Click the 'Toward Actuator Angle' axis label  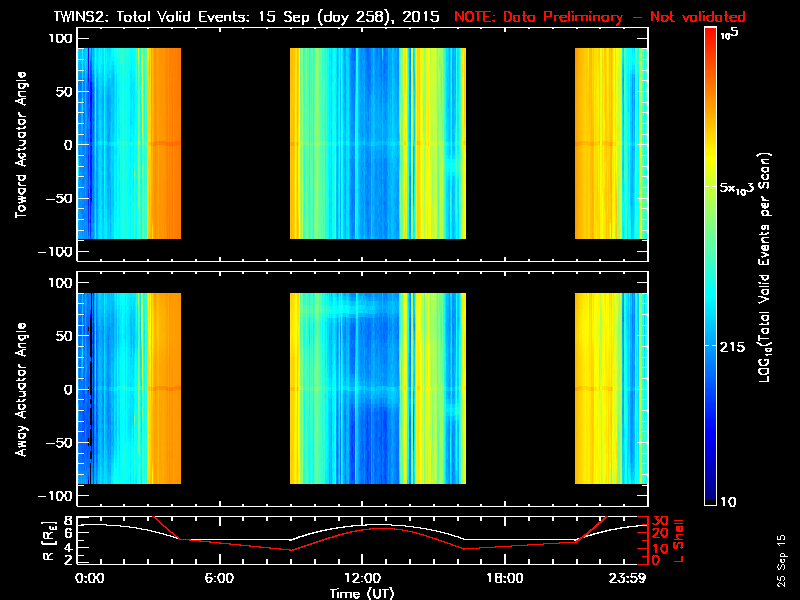tap(21, 144)
